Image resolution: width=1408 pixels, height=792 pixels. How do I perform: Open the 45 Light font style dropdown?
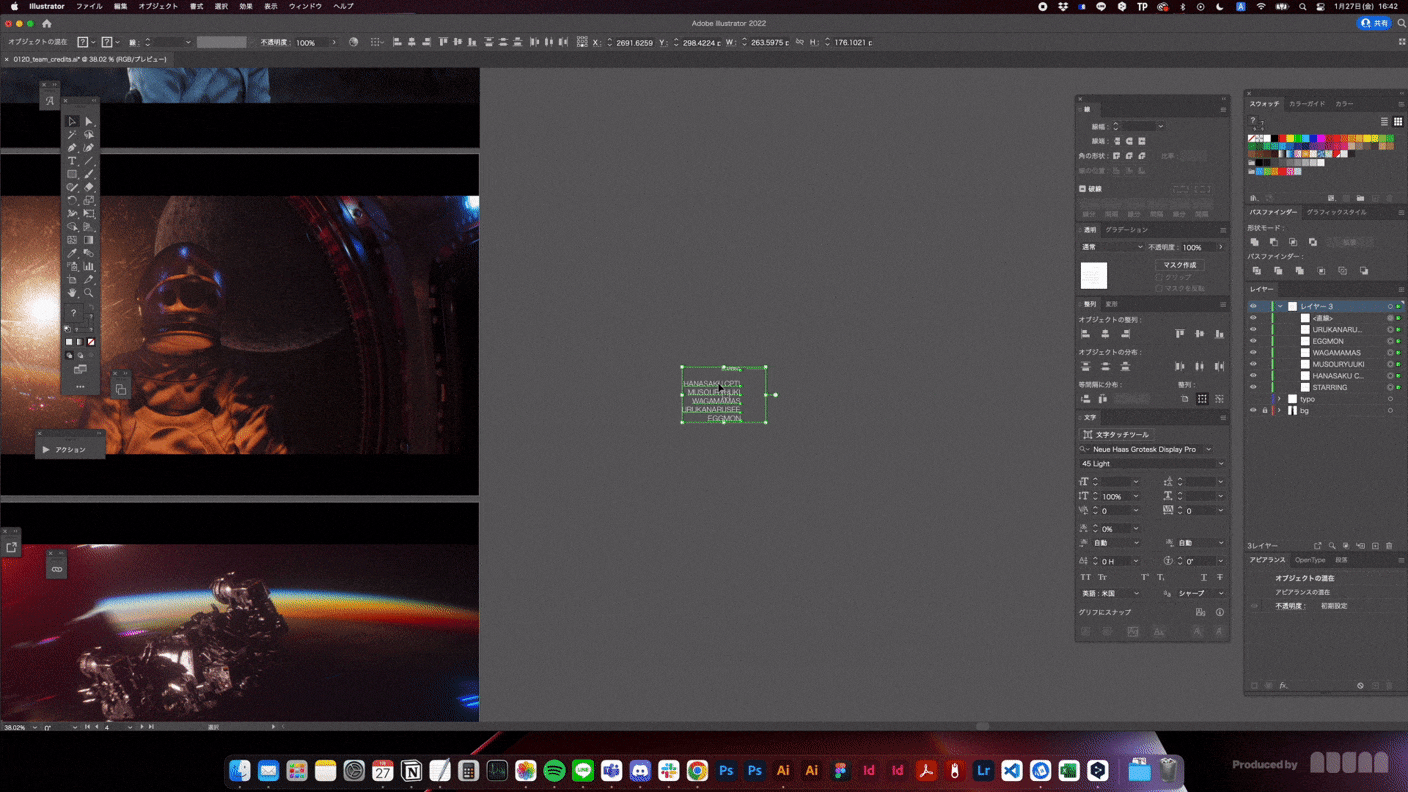(x=1220, y=464)
